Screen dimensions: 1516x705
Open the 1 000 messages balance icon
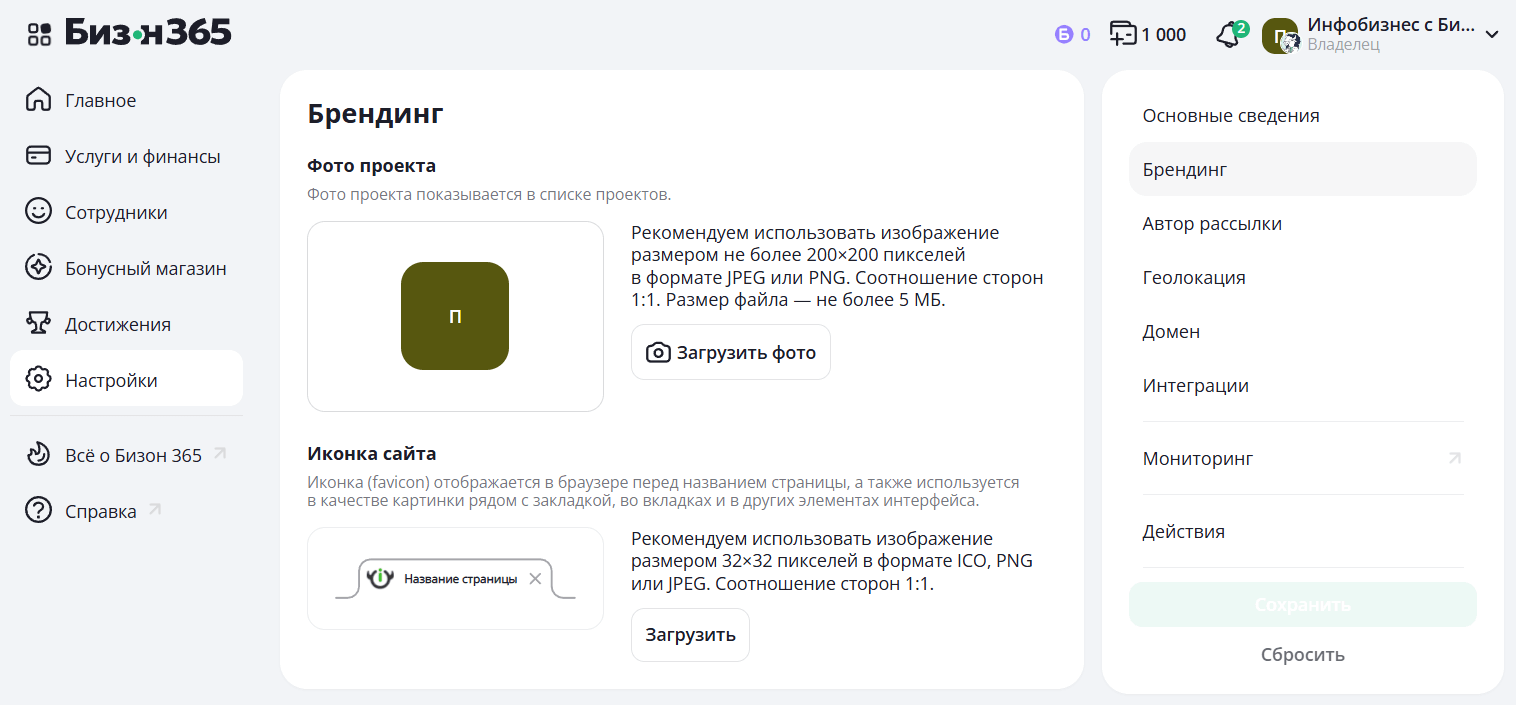click(x=1124, y=34)
